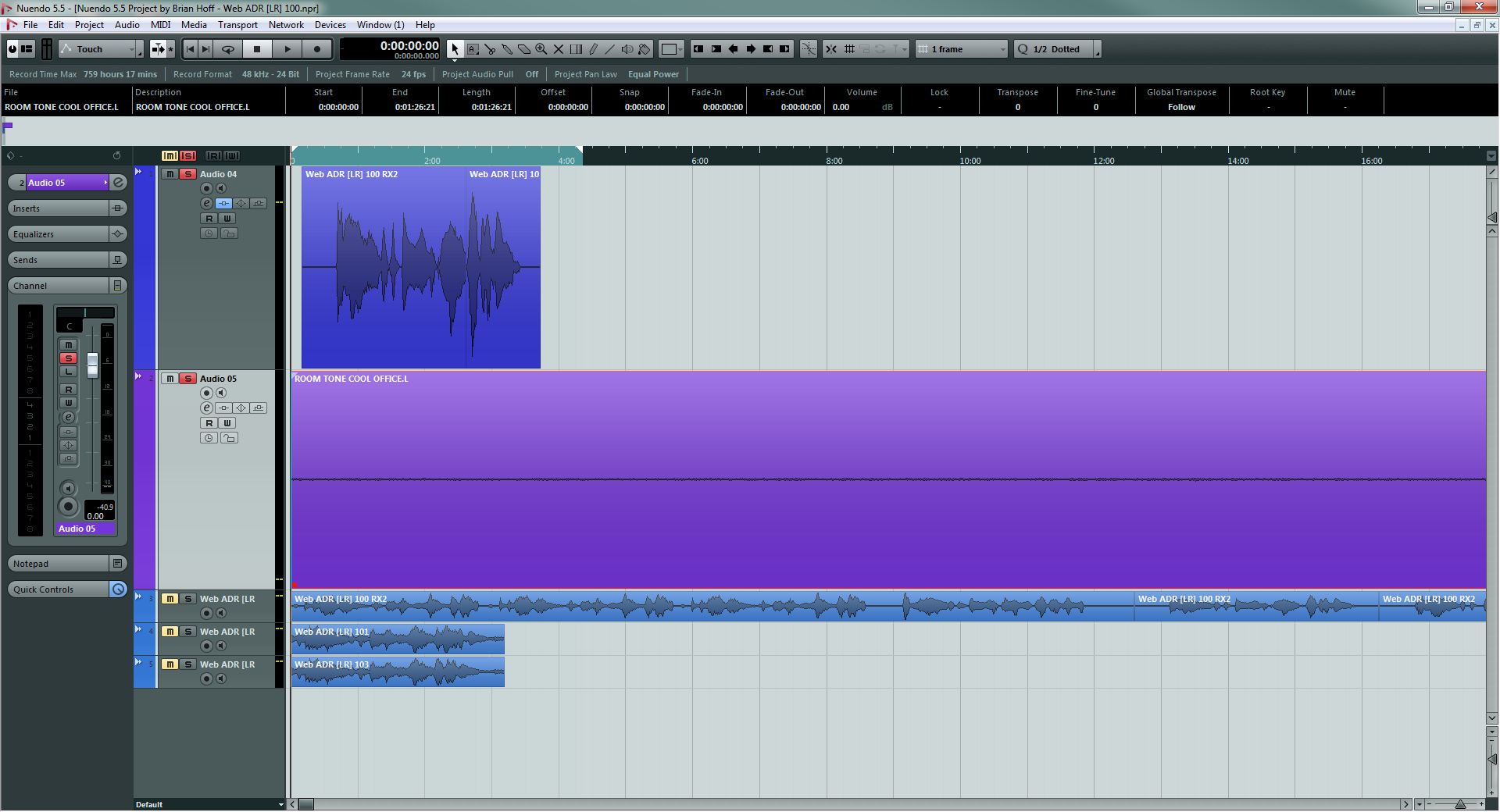This screenshot has width=1500, height=812.
Task: Select the Color tool
Action: [645, 49]
